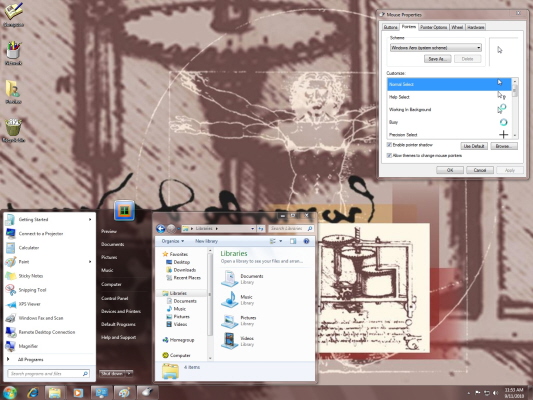Switch to the Pointer Options tab
The width and height of the screenshot is (533, 400).
coord(433,27)
